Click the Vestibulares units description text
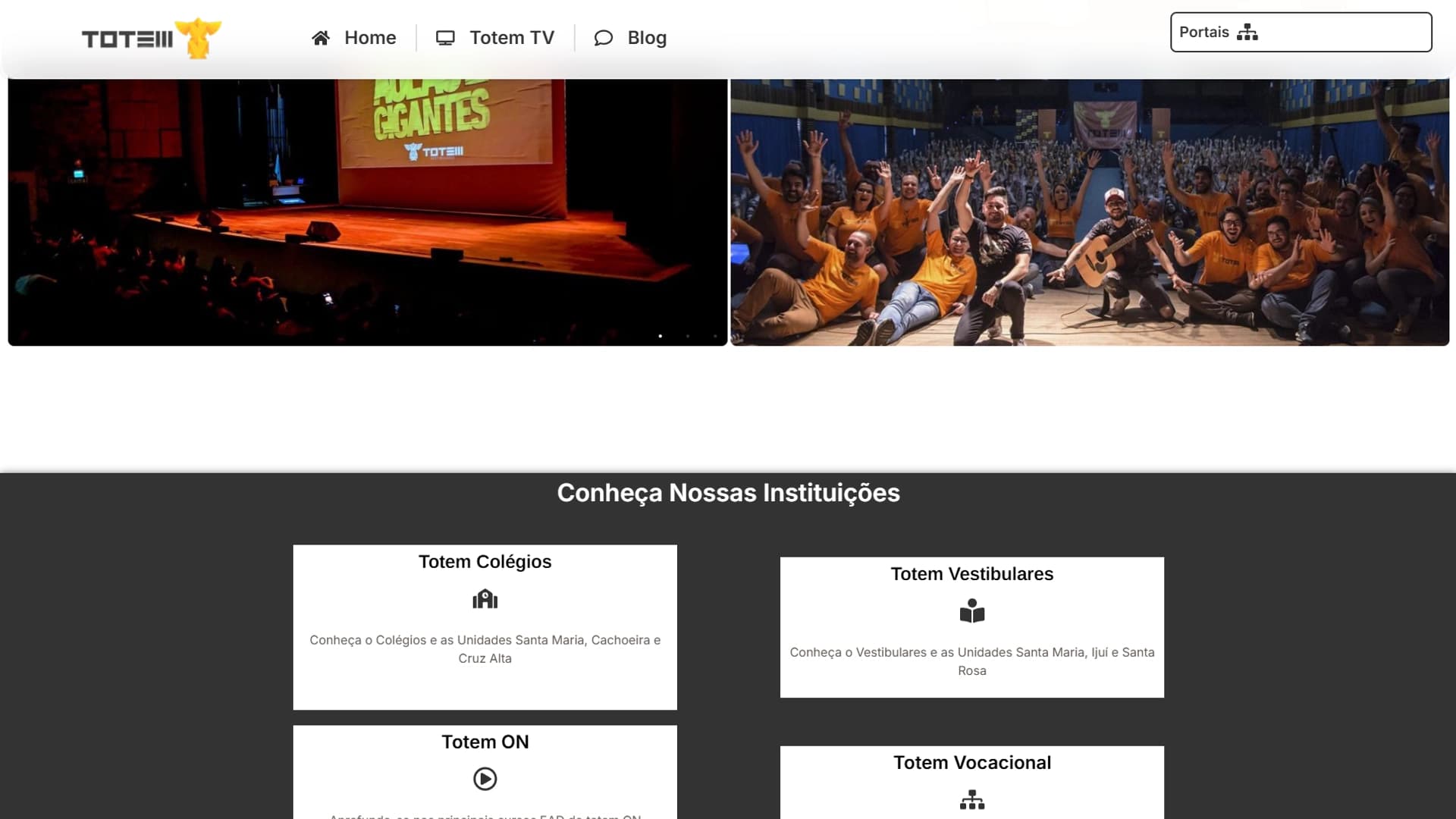1456x819 pixels. 972,661
